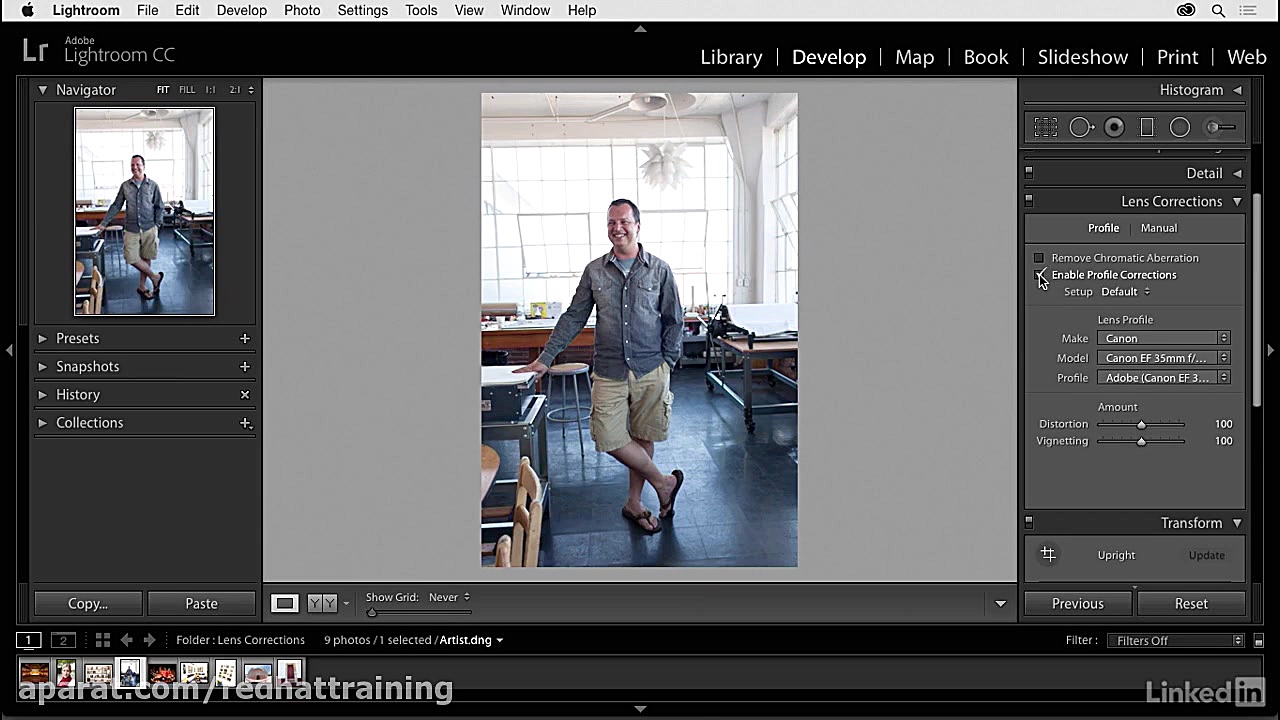Switch to the Library module

(731, 57)
